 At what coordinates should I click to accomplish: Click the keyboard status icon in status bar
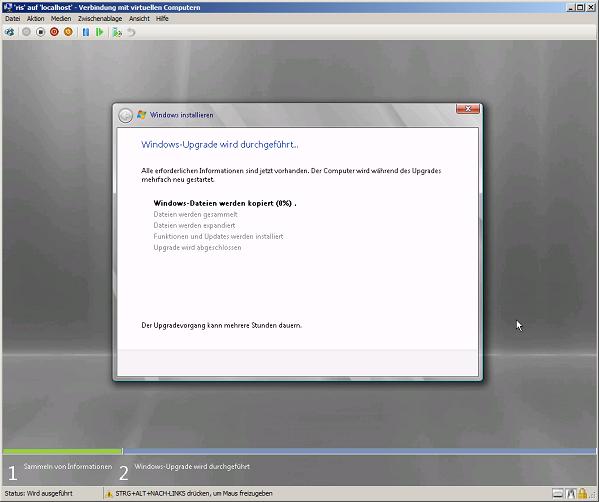(x=558, y=494)
